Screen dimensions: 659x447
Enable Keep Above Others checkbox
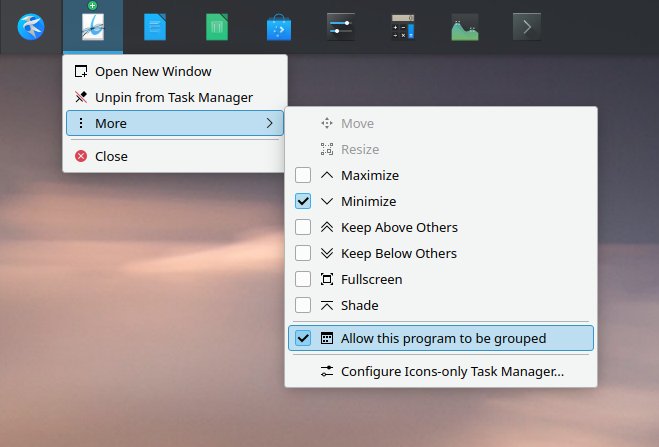303,227
